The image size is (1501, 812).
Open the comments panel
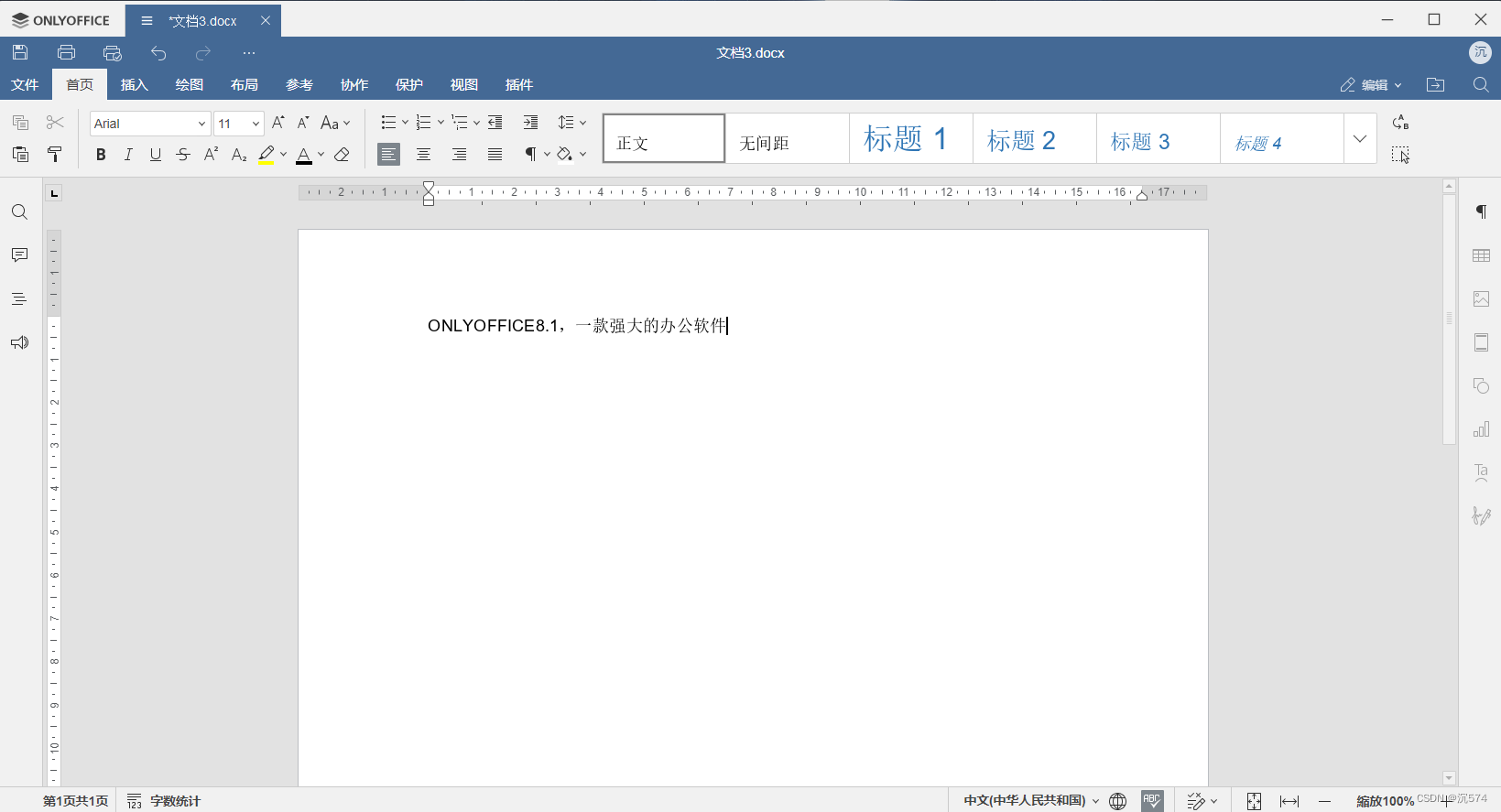click(19, 255)
